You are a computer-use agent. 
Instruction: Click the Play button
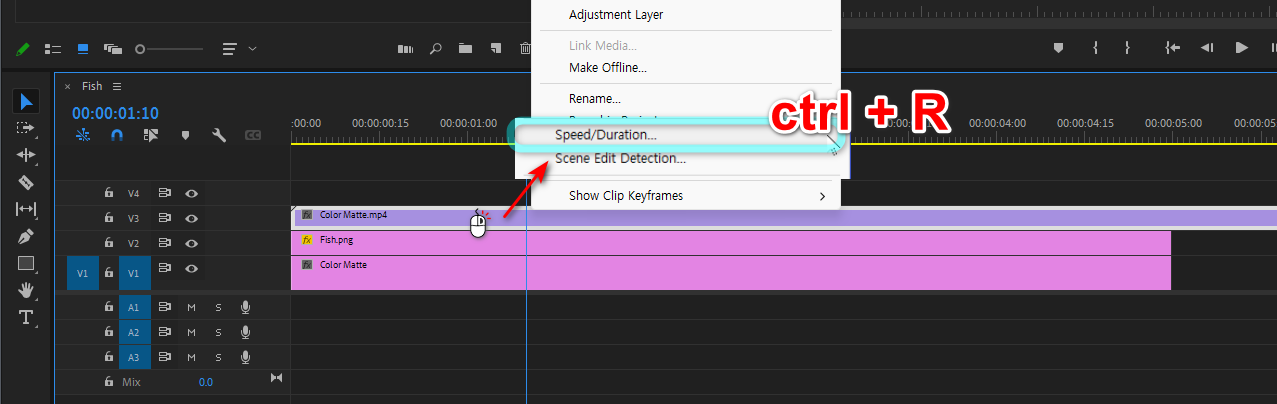click(x=1241, y=48)
